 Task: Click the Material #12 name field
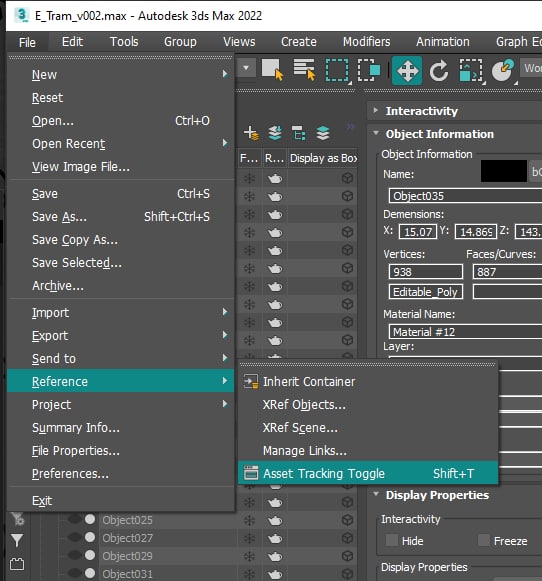point(465,332)
